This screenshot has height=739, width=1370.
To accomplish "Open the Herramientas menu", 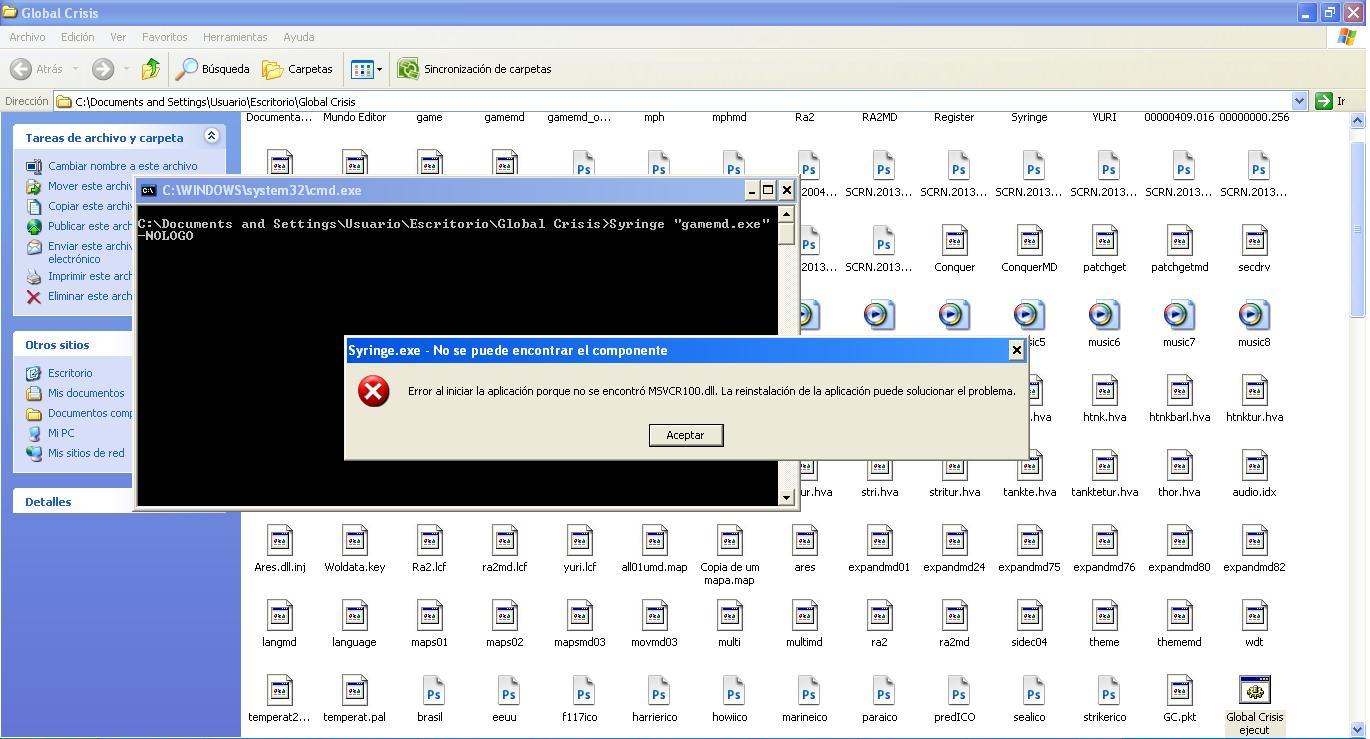I will [x=235, y=37].
